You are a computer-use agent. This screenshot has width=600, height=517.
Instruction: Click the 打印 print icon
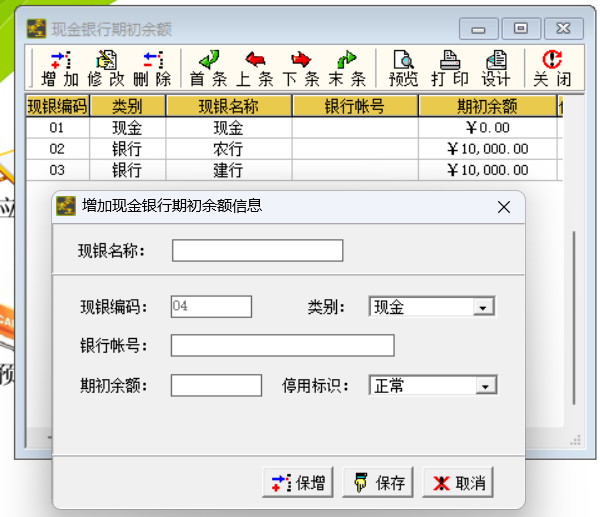(x=450, y=68)
